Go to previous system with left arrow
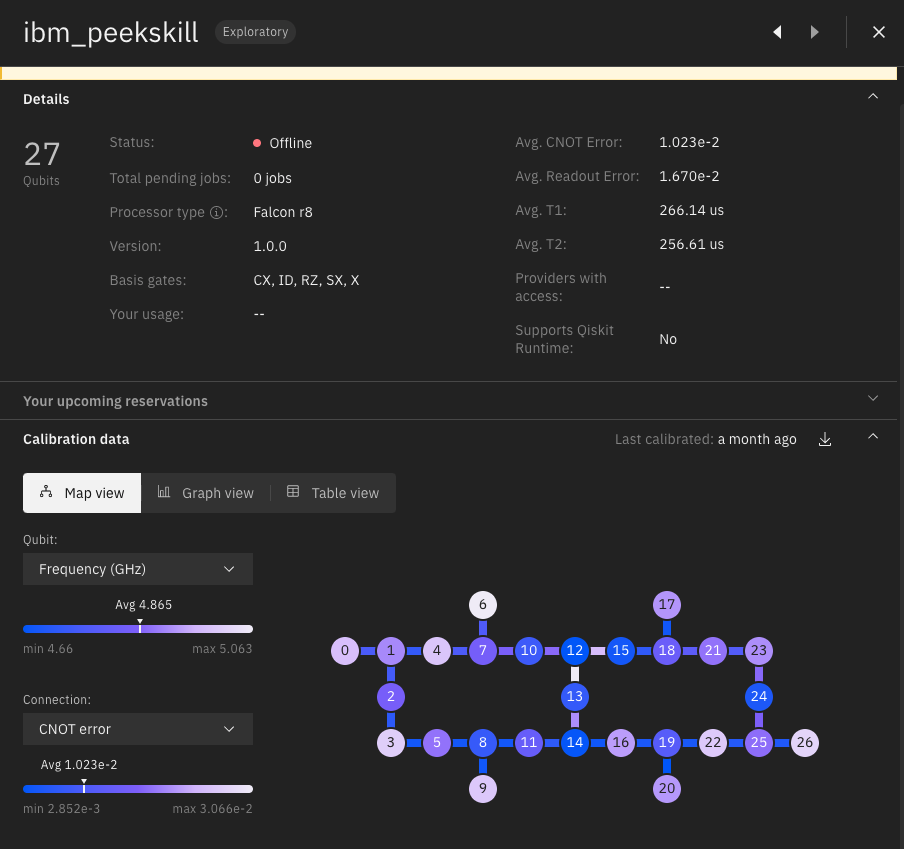The height and width of the screenshot is (849, 904). [777, 32]
